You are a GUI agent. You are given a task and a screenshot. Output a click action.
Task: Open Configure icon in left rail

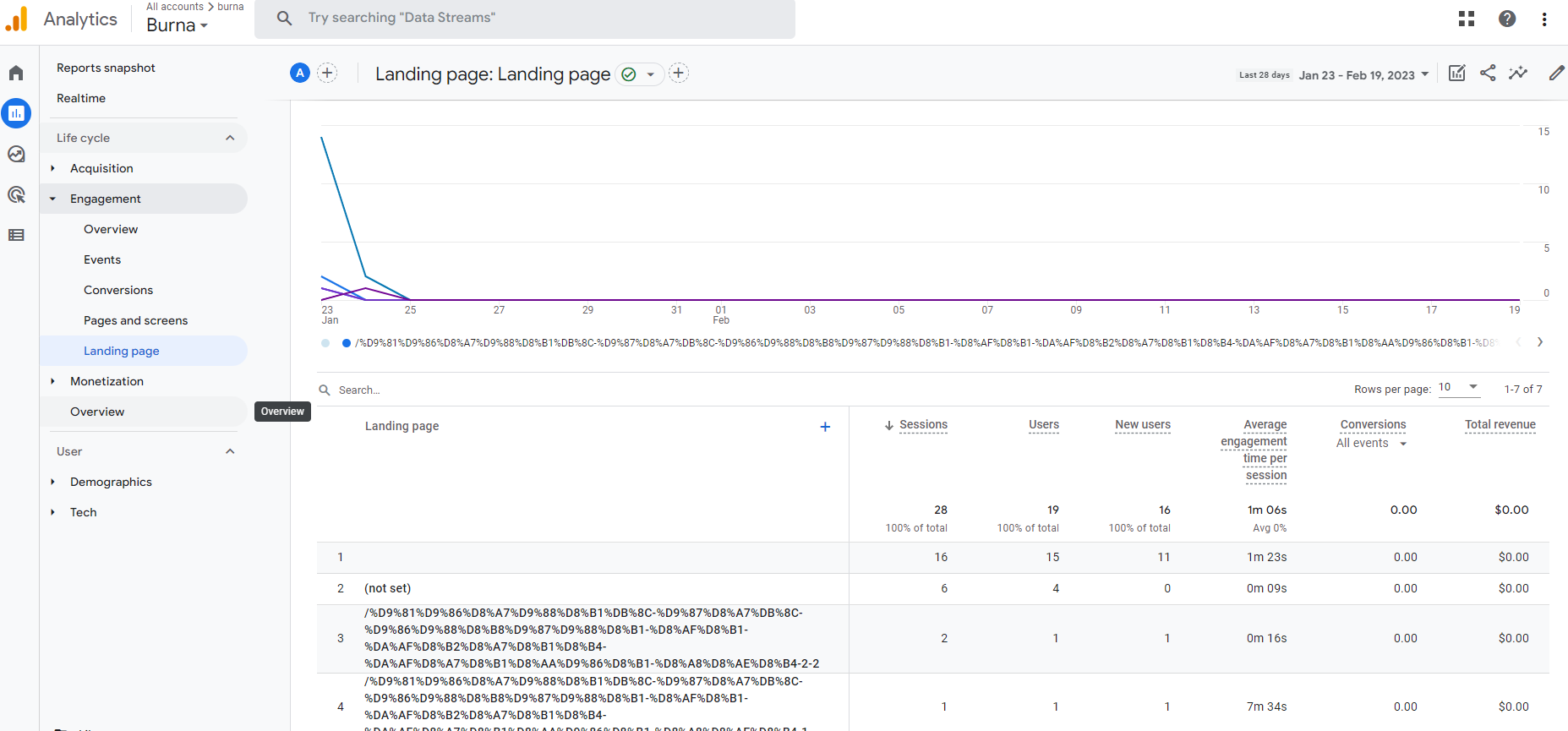tap(16, 235)
